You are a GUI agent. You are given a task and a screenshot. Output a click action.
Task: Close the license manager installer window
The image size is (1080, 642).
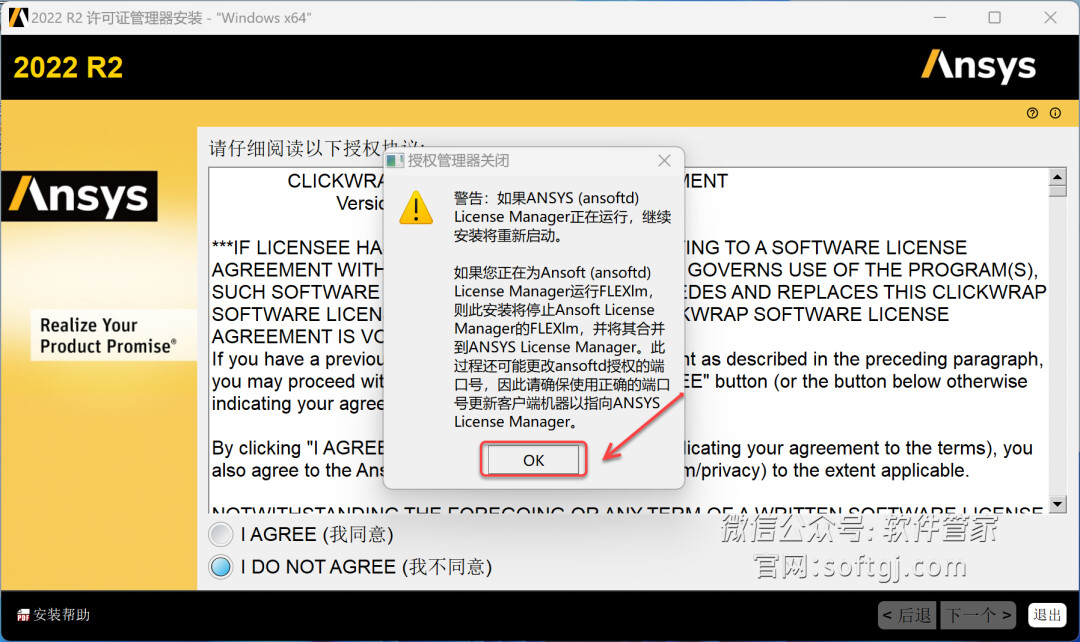(x=1050, y=17)
